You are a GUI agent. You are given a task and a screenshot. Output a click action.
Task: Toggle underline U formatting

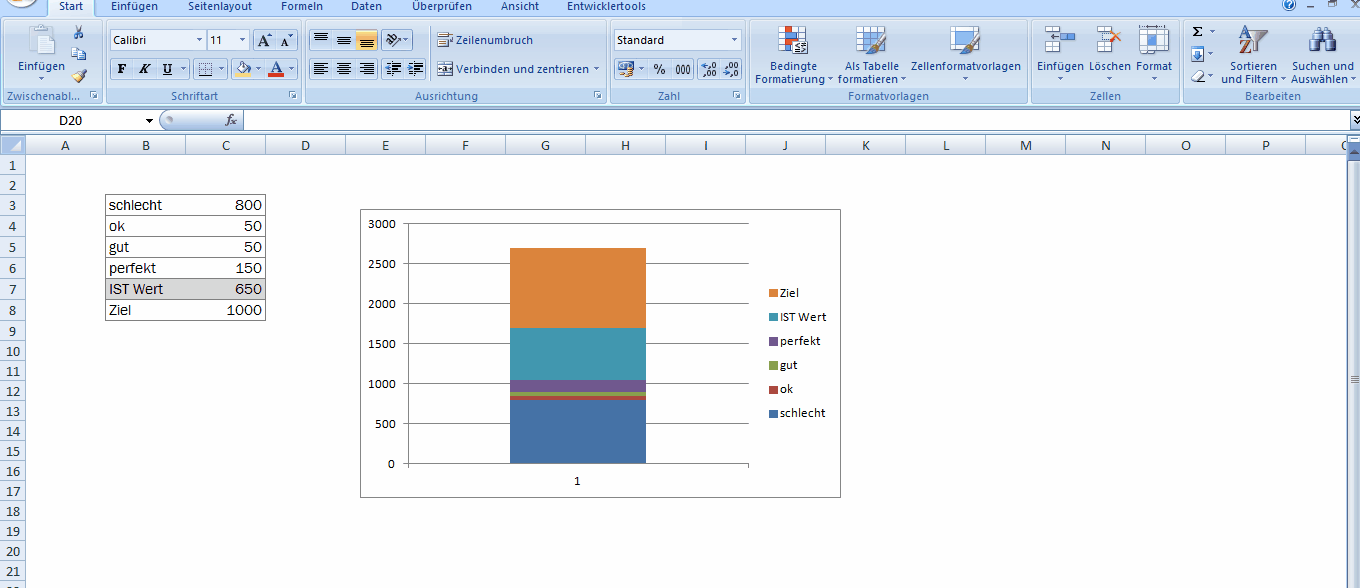pos(167,69)
